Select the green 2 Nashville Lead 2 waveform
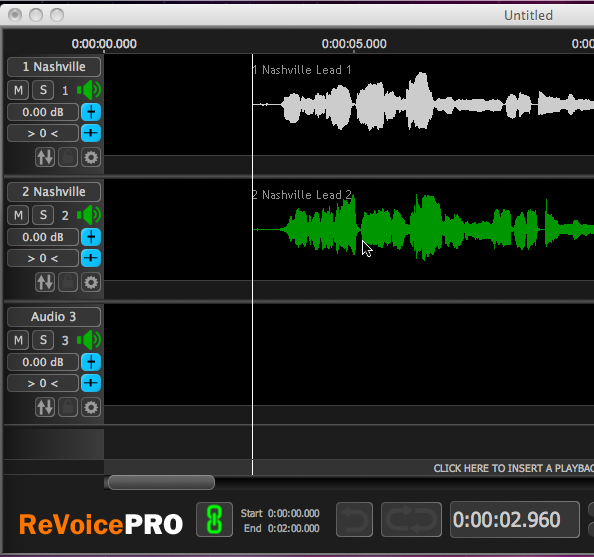 [423, 229]
